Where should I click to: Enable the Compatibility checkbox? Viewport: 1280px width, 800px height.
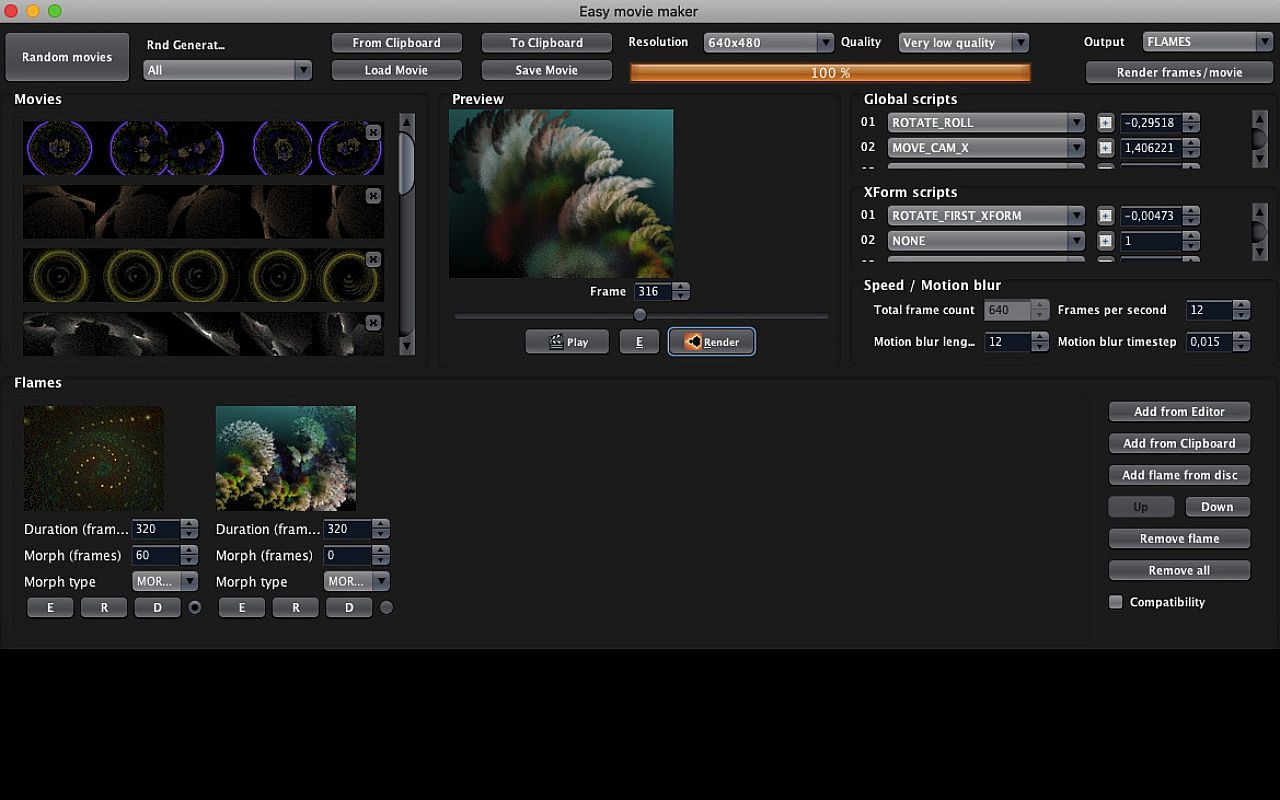1116,602
